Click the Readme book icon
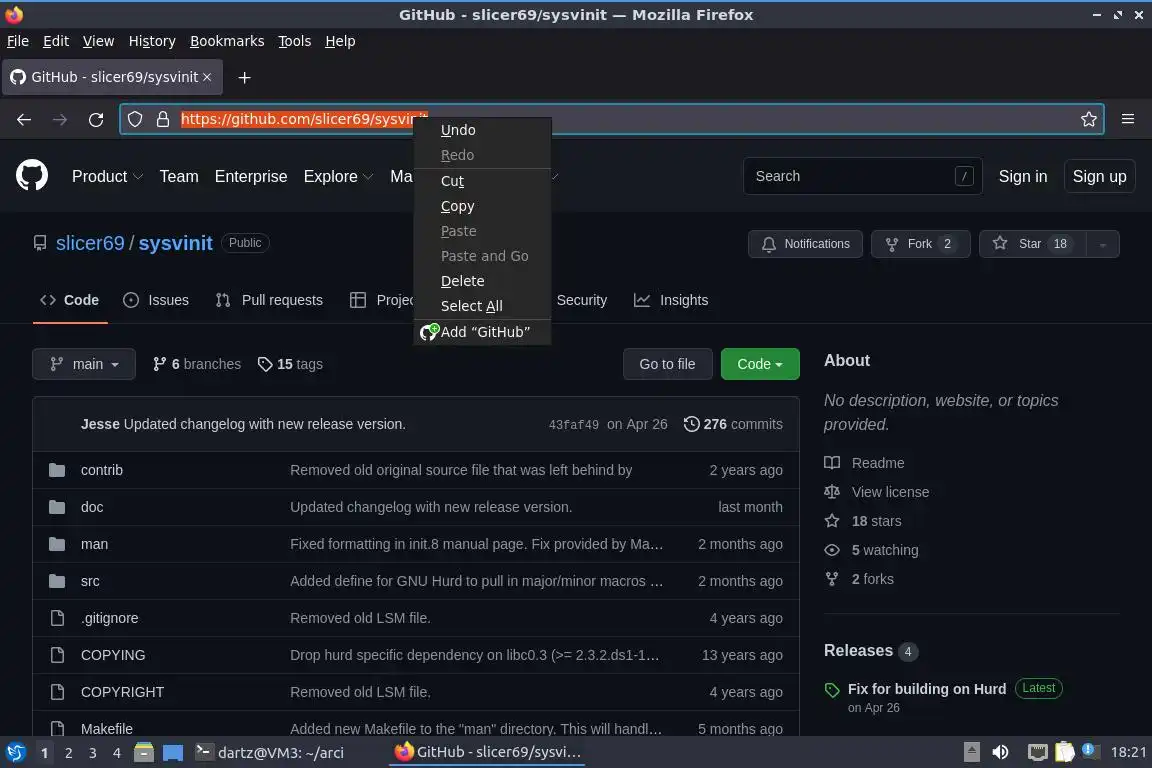Viewport: 1152px width, 768px height. coord(832,463)
